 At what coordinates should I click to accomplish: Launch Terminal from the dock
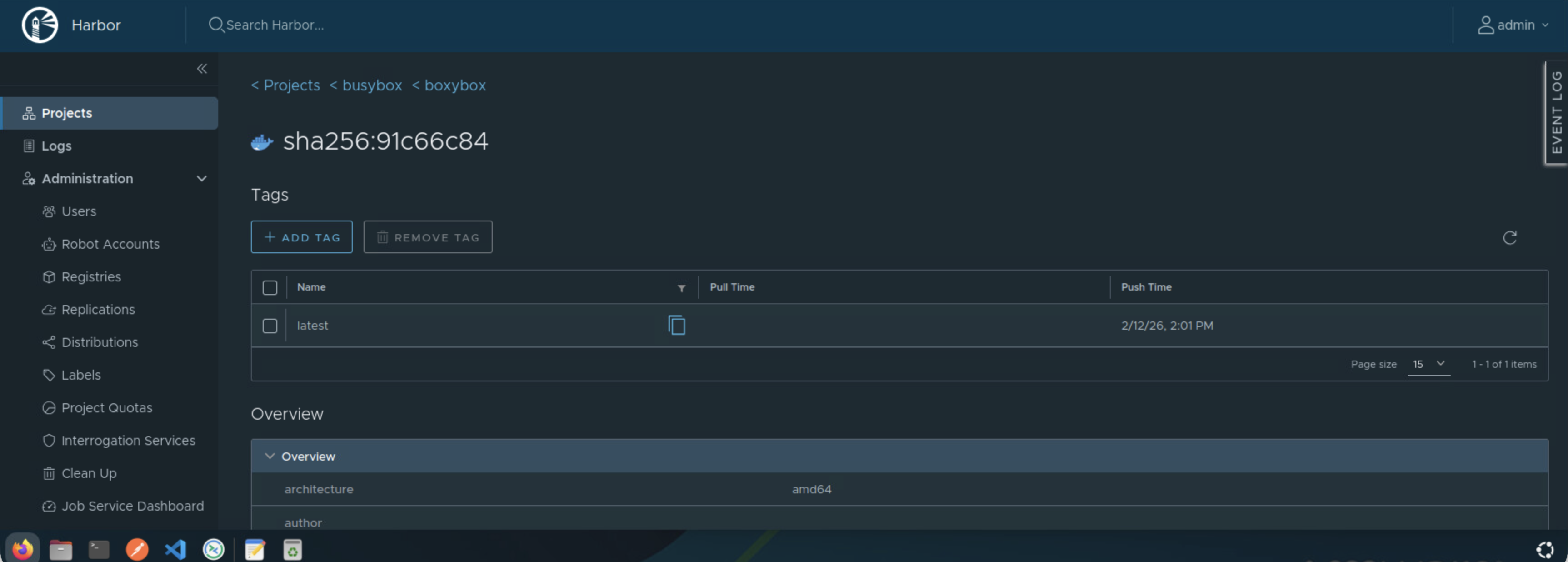(x=99, y=549)
